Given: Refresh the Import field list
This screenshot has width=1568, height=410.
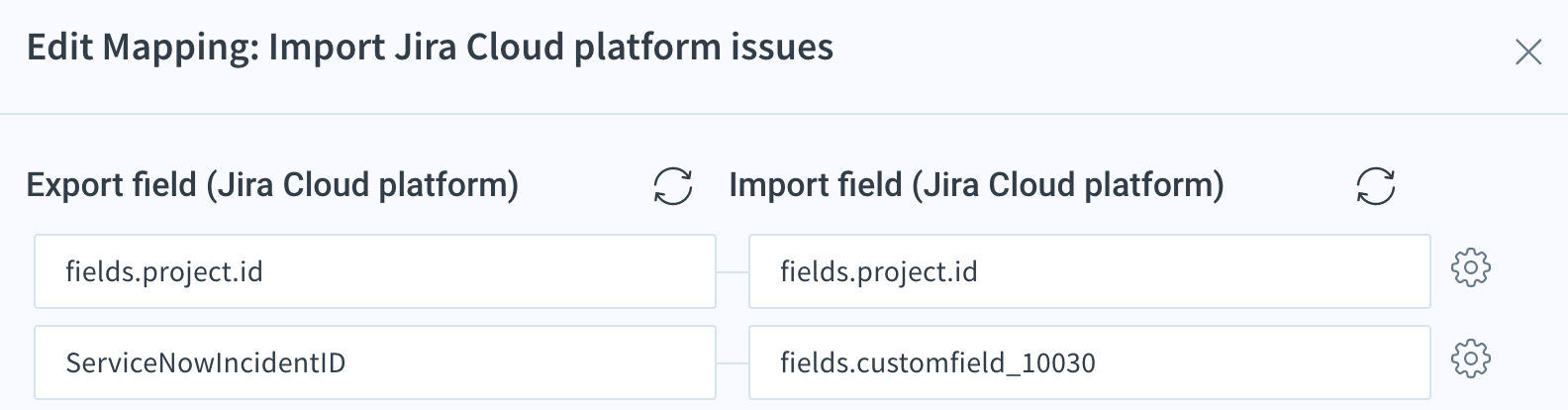Looking at the screenshot, I should click(x=1376, y=186).
